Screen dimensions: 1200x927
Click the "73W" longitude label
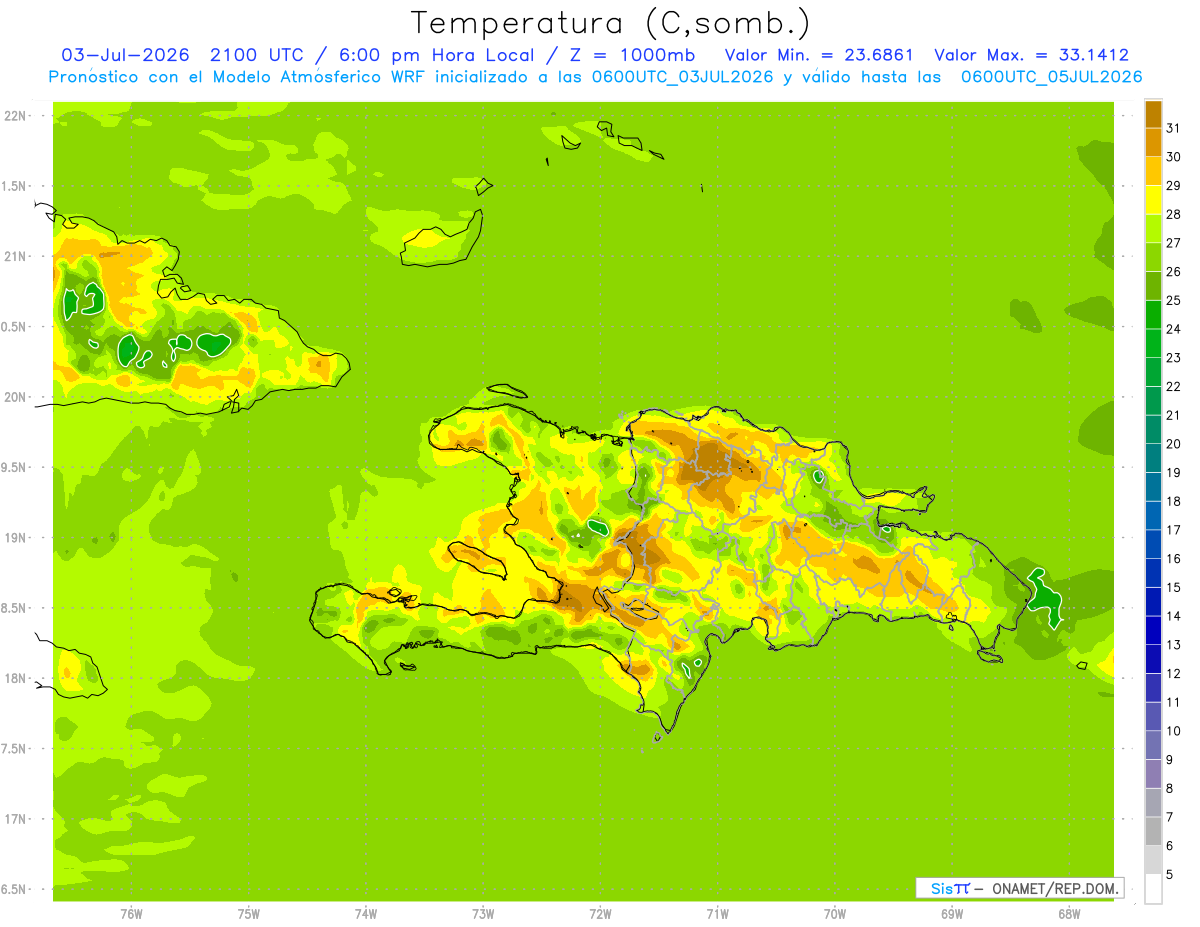(x=483, y=914)
